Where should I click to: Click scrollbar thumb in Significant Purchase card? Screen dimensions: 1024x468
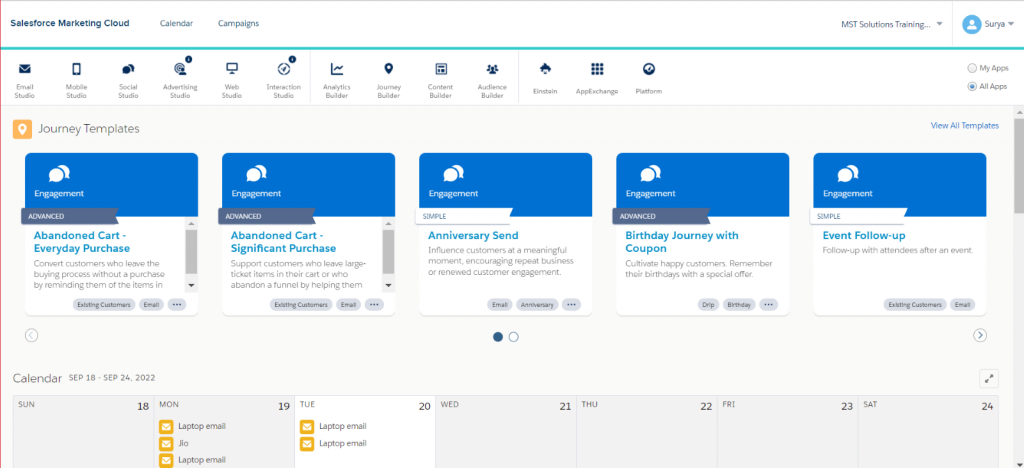click(x=388, y=251)
